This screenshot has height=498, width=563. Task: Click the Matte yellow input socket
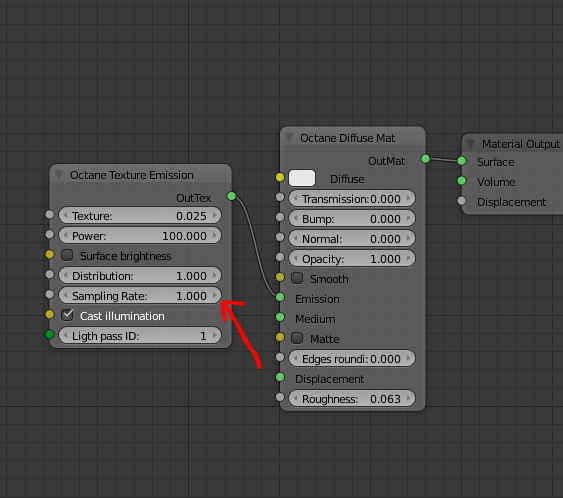(280, 337)
